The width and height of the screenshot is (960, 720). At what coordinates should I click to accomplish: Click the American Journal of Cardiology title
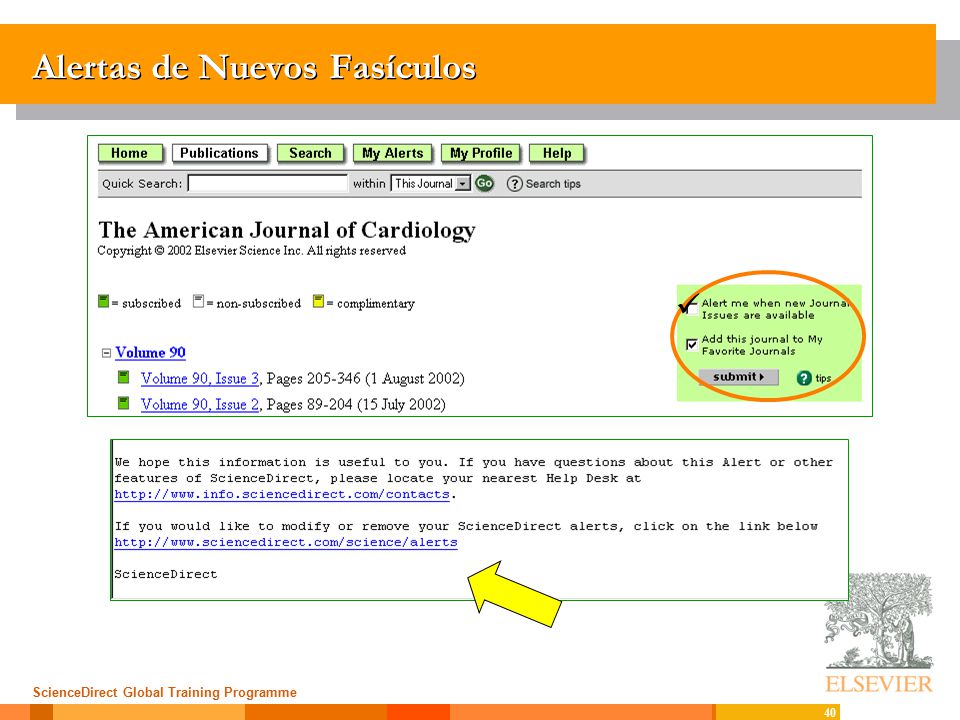287,231
